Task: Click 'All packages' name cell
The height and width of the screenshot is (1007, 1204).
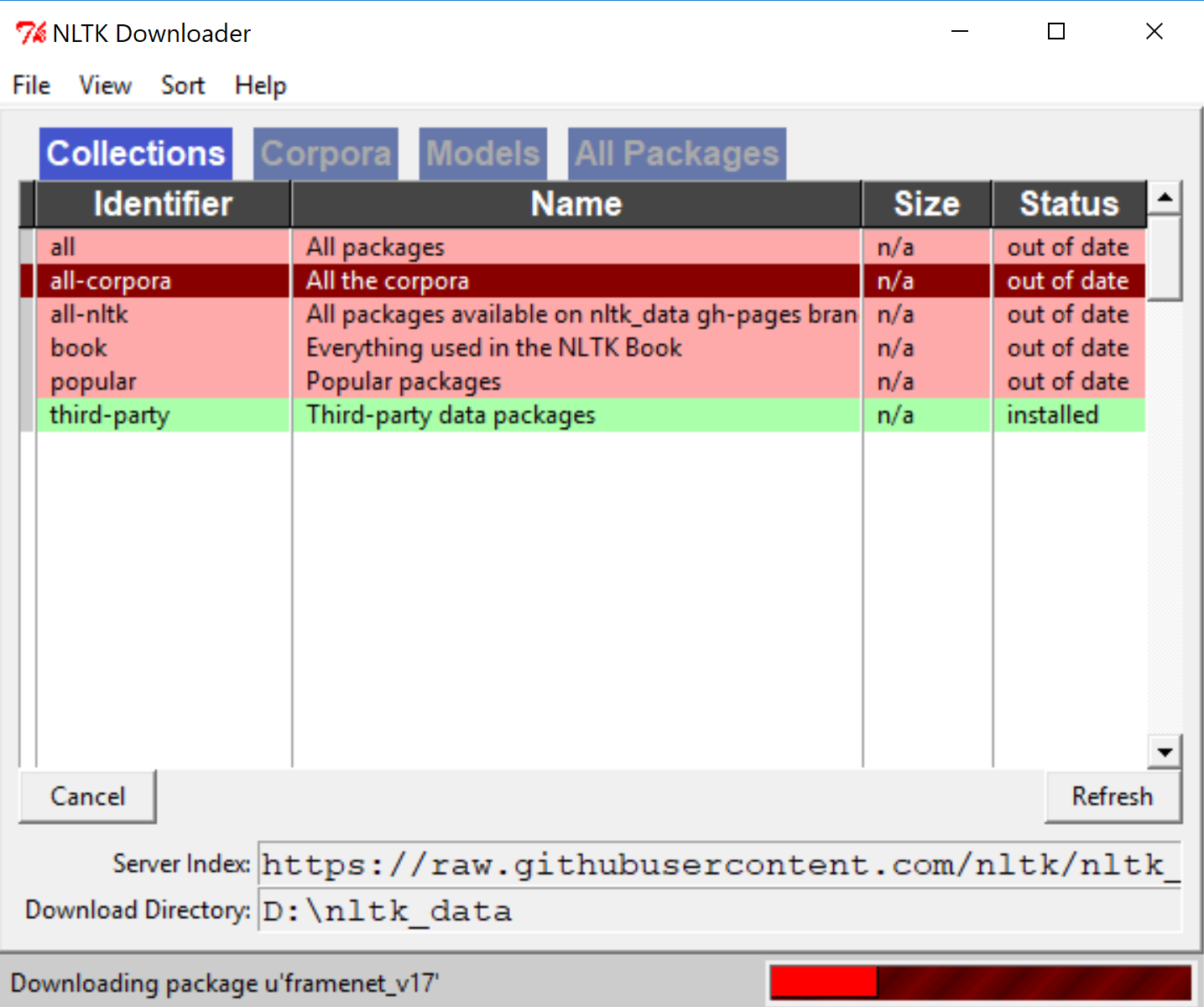Action: click(x=576, y=247)
